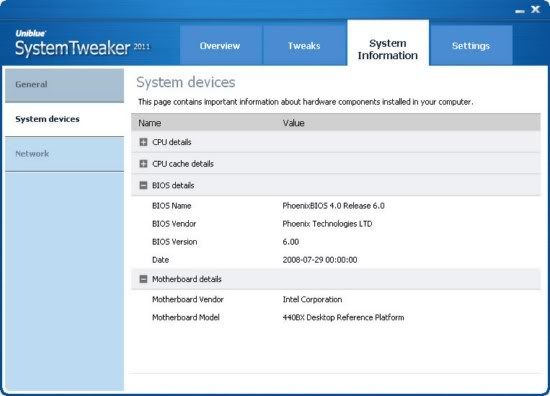The image size is (550, 396).
Task: Expand the CPU details section
Action: (x=143, y=142)
